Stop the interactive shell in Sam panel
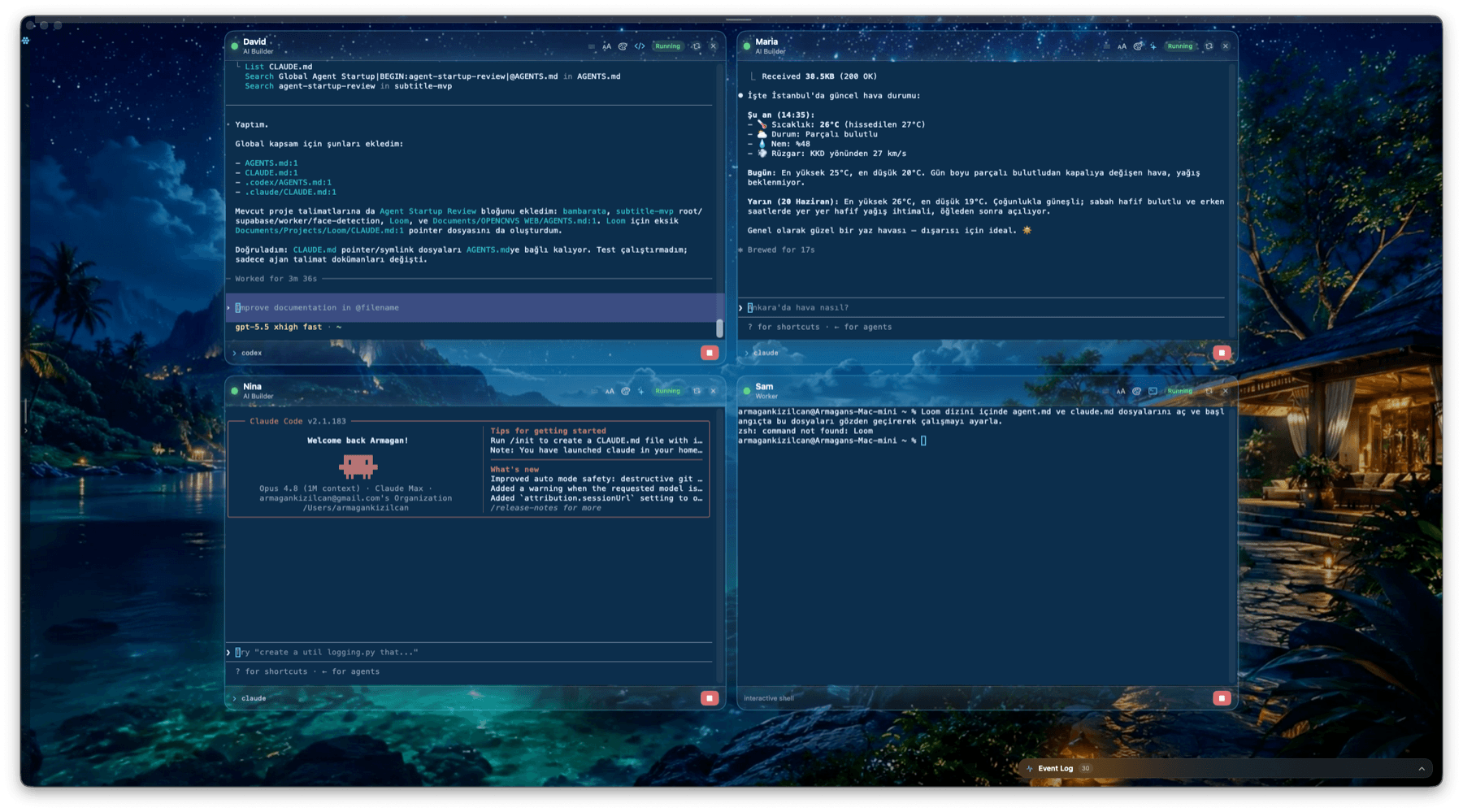 (x=1222, y=698)
